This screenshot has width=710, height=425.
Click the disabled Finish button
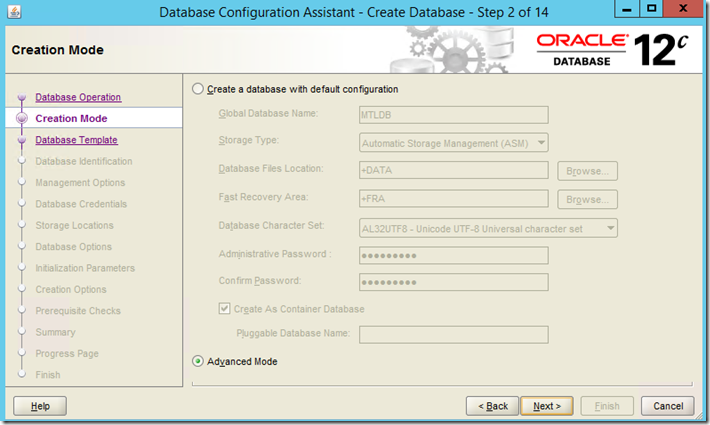607,406
